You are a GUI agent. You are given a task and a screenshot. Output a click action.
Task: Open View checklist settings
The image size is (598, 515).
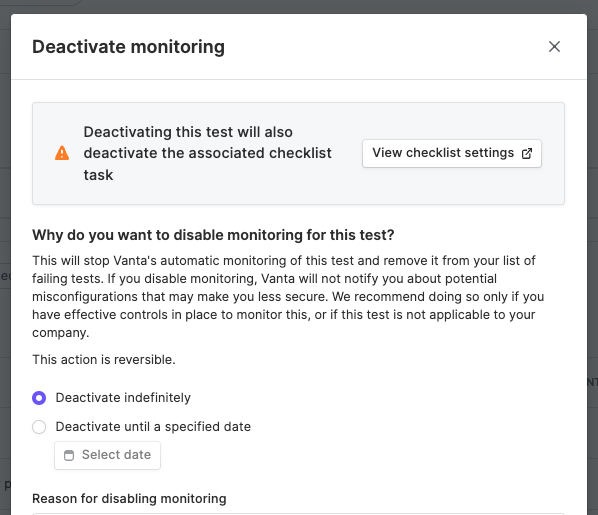click(x=452, y=153)
